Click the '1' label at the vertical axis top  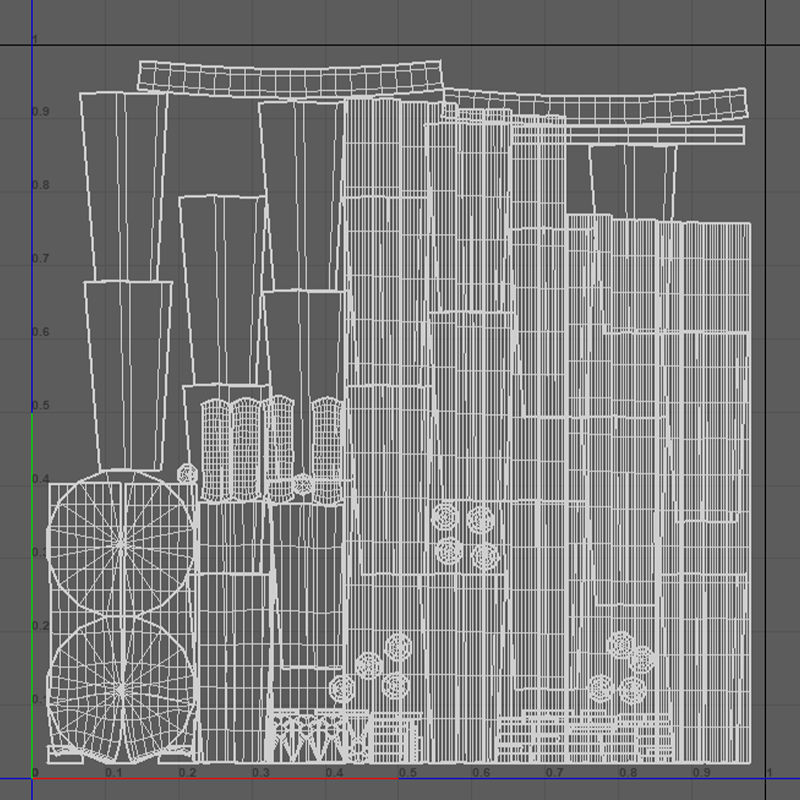35,39
